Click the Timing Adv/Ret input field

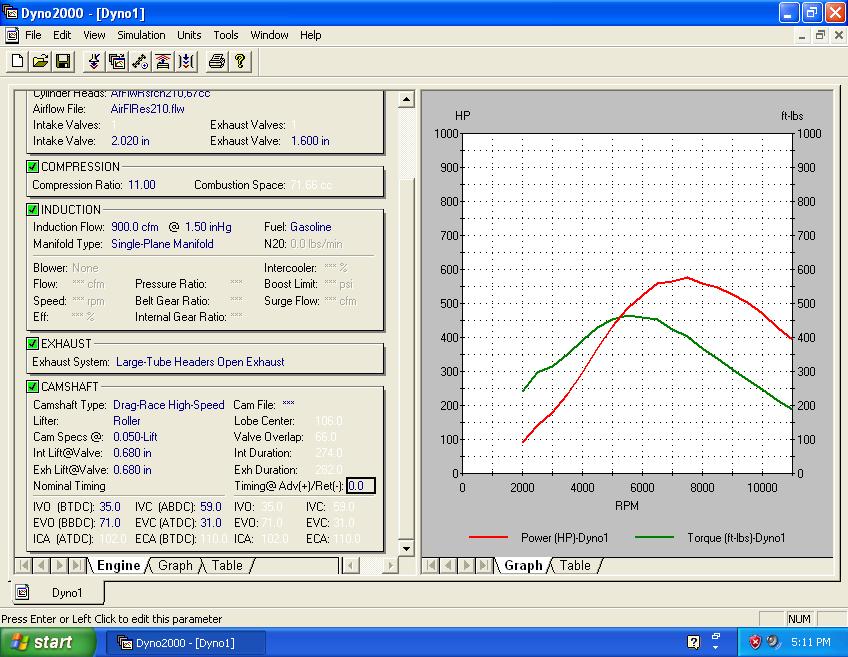(x=360, y=486)
